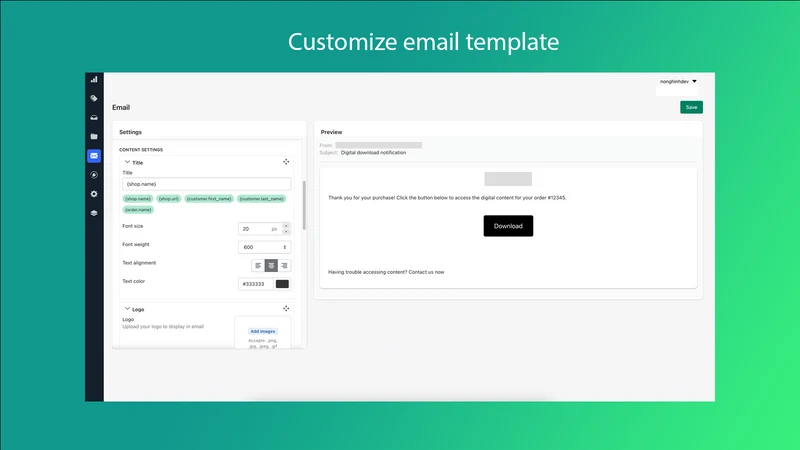Align title text left

pos(258,265)
